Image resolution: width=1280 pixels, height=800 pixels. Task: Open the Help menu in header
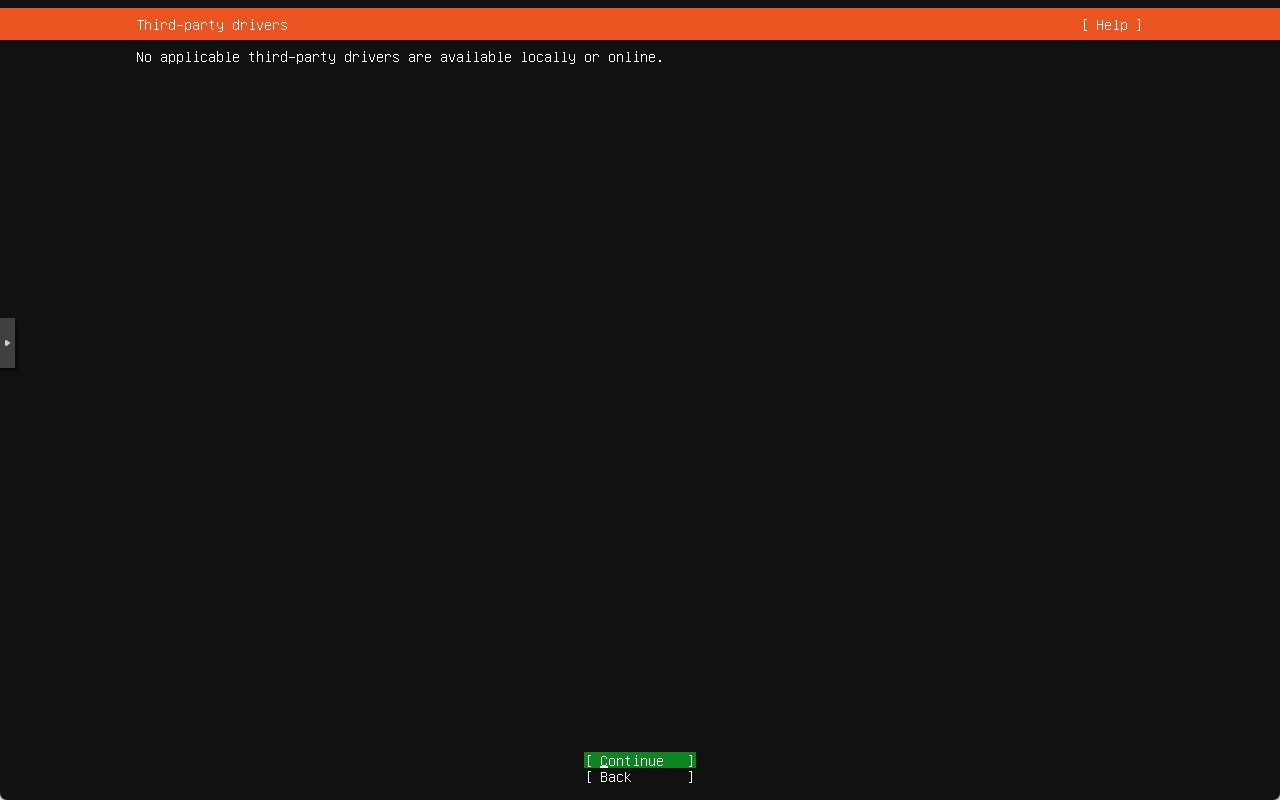pos(1111,25)
